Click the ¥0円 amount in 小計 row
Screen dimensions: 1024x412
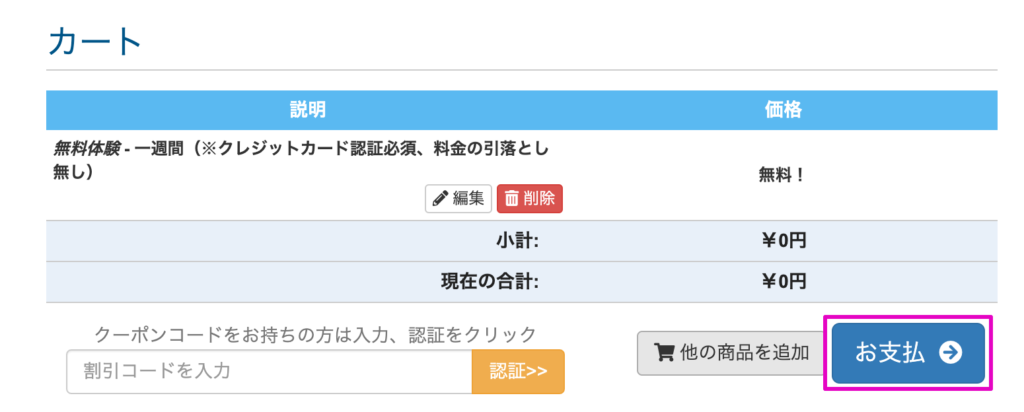coord(783,240)
